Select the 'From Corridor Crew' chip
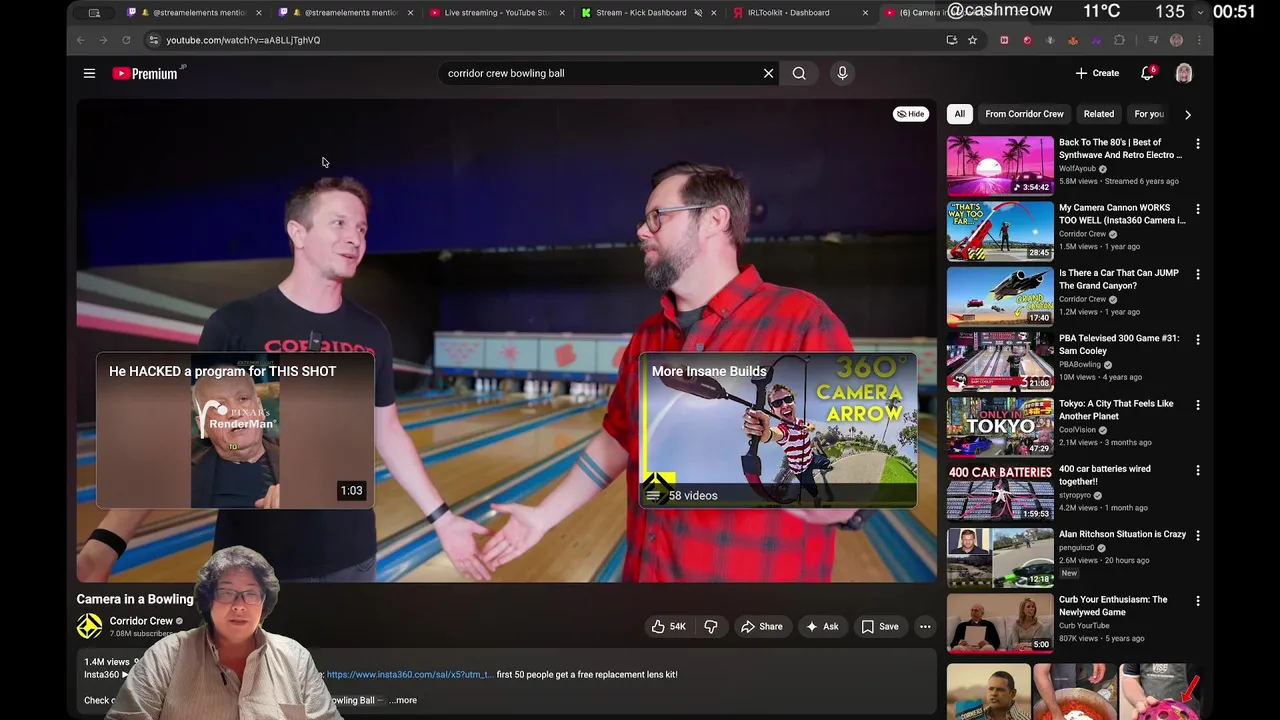Screen dimensions: 1280x720 (1024, 114)
